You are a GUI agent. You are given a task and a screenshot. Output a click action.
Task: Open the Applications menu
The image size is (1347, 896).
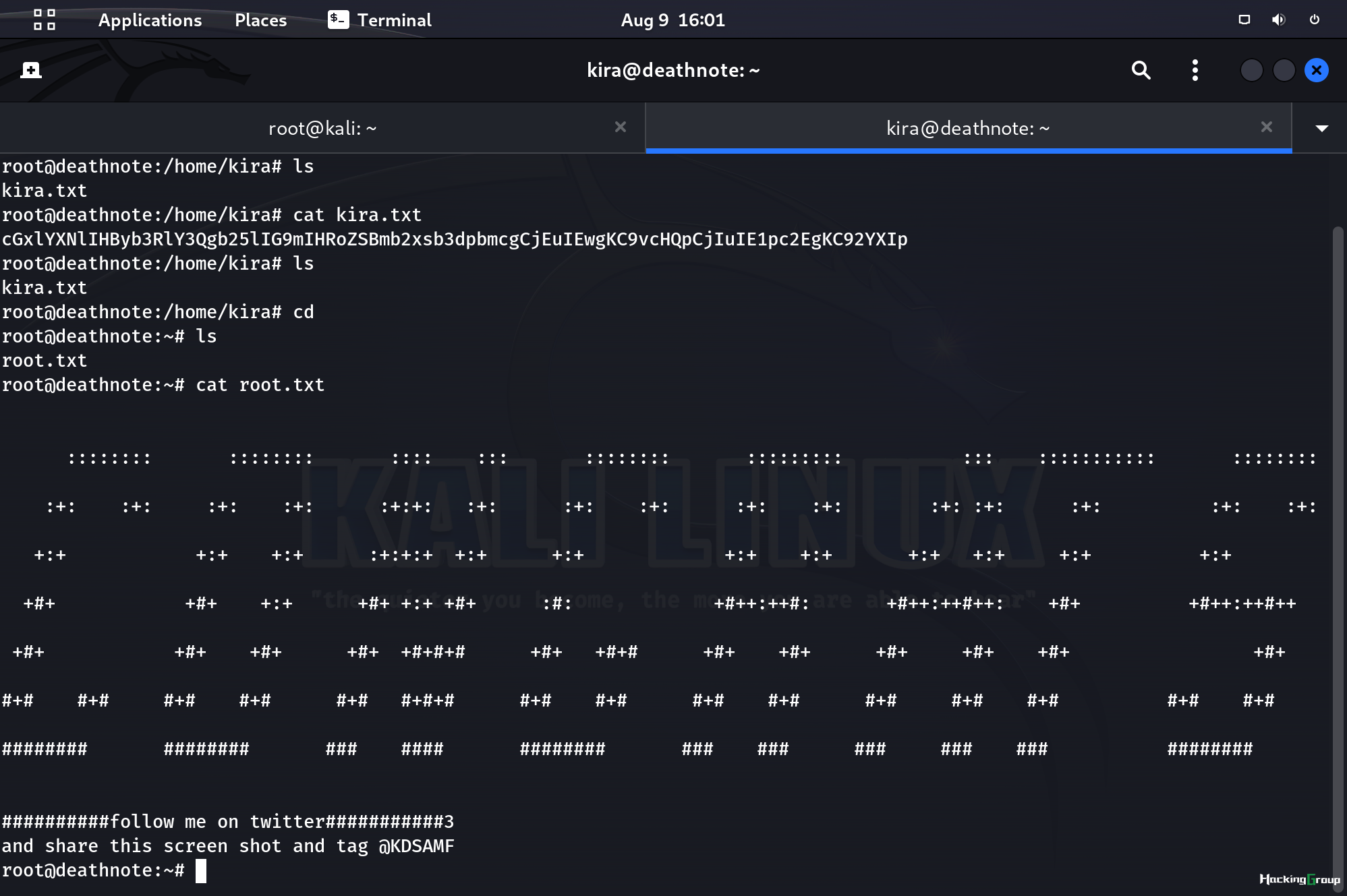150,20
